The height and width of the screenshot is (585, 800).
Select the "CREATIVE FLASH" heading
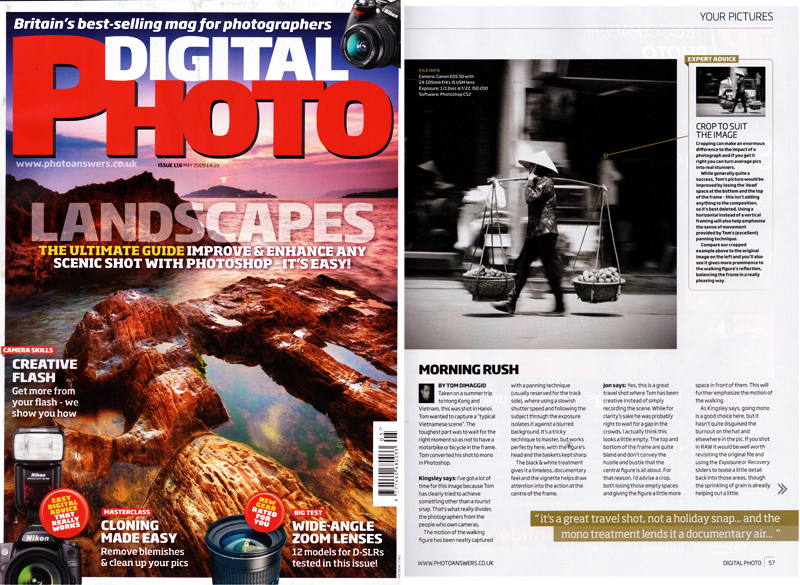pos(45,371)
